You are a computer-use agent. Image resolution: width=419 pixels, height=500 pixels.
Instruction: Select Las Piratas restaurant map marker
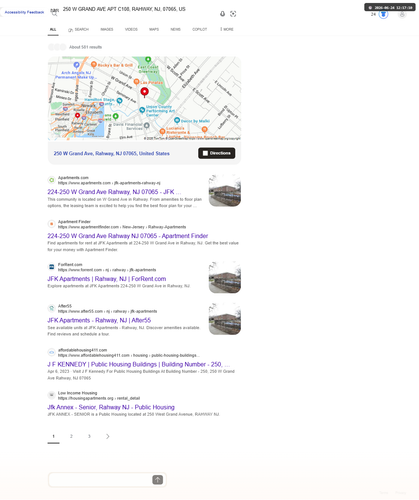[x=136, y=82]
